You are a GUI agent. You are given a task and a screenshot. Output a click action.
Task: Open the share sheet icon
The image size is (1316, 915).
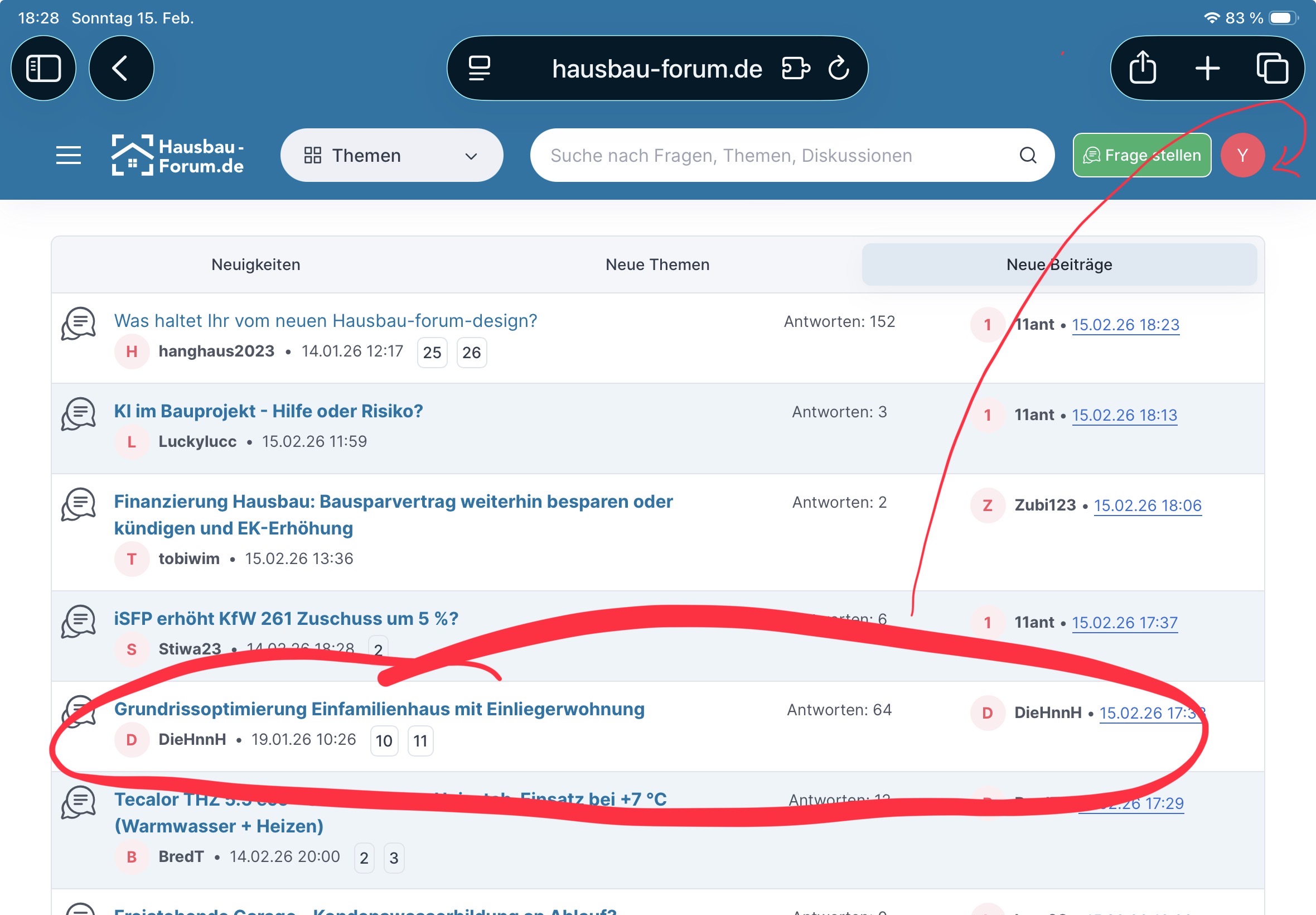tap(1143, 68)
